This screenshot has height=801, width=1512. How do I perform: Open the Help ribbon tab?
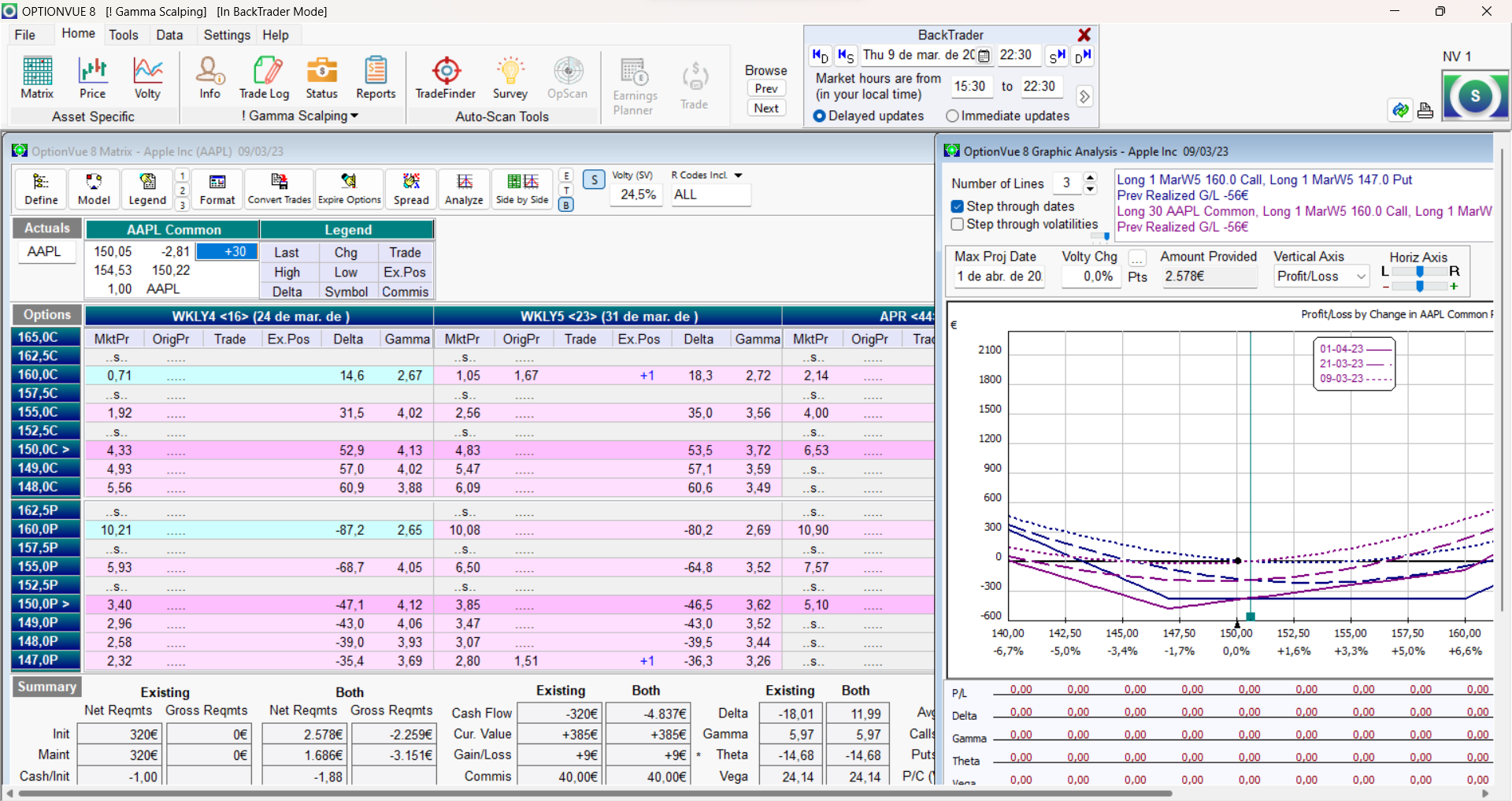click(x=276, y=35)
